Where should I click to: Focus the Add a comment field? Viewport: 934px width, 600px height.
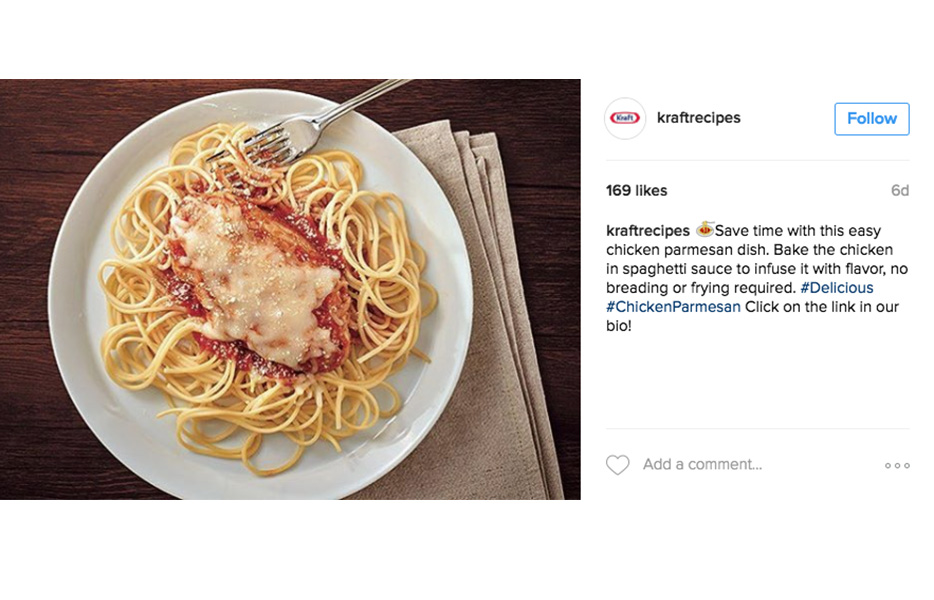(702, 465)
